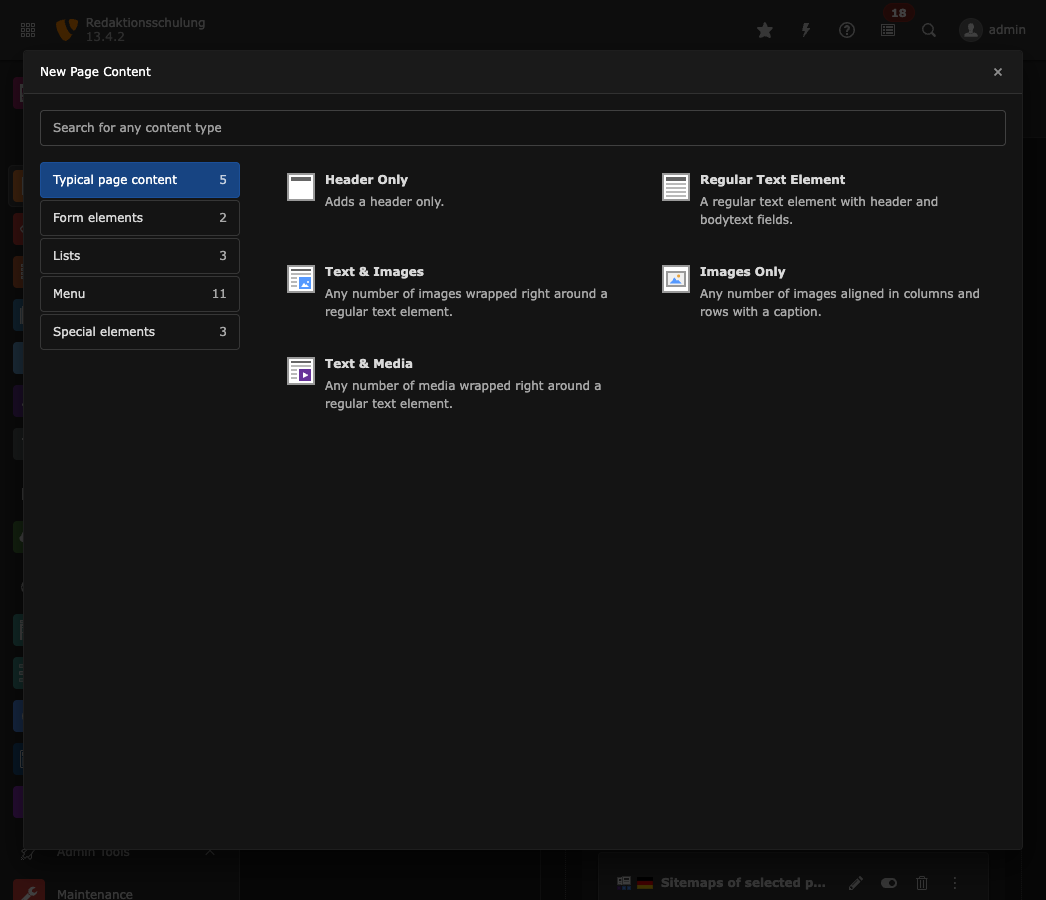
Task: Select the Header Only content type icon
Action: 301,187
